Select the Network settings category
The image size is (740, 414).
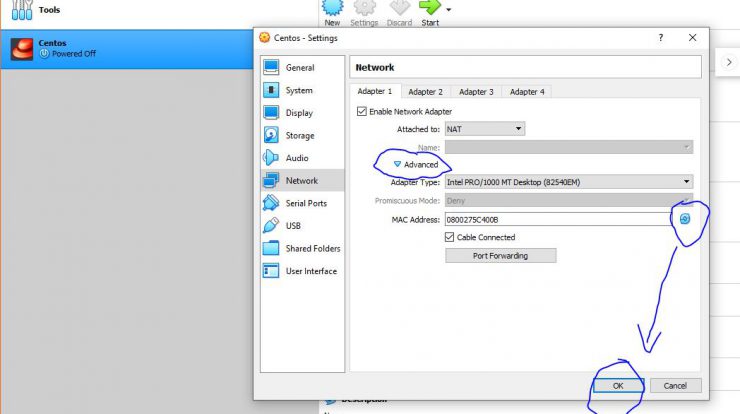[x=302, y=180]
